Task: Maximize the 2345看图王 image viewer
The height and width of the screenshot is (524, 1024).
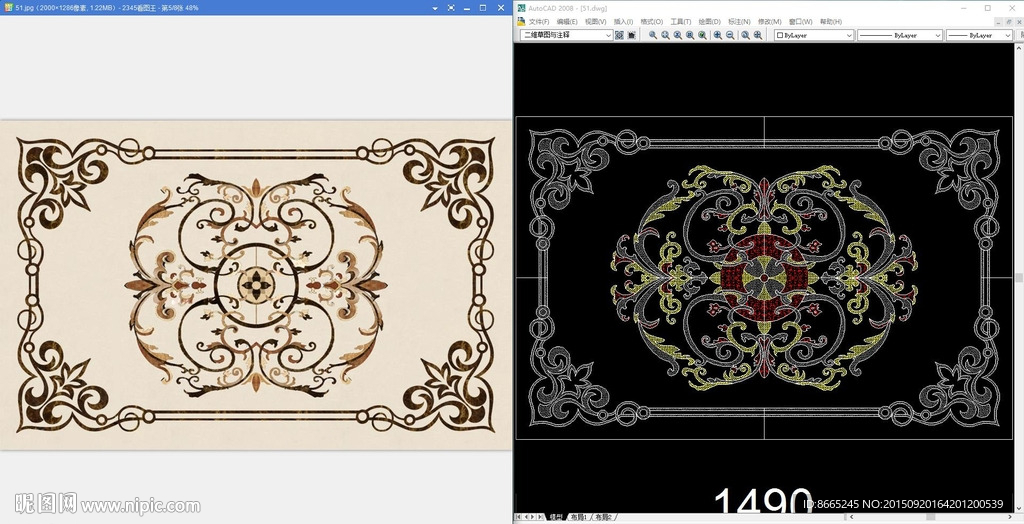Action: click(483, 8)
